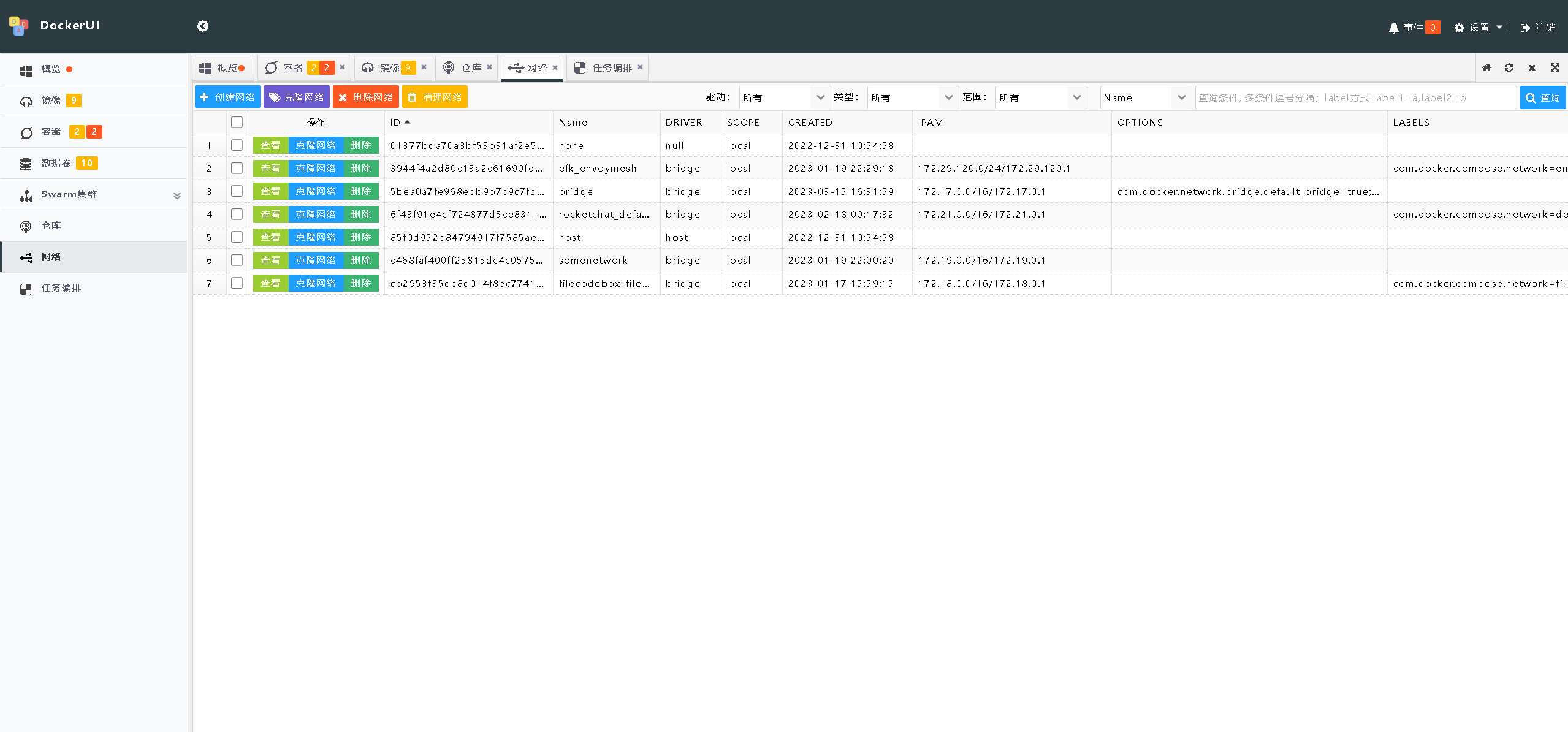Viewport: 1568px width, 732px height.
Task: Check the checkbox for the efk_envoymesh row
Action: click(237, 168)
